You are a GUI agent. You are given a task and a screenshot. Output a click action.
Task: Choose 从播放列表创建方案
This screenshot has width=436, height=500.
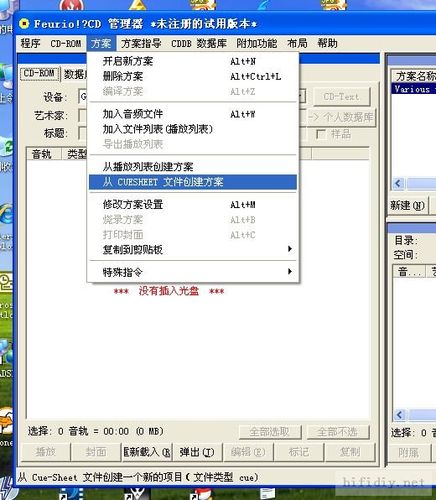193,167
